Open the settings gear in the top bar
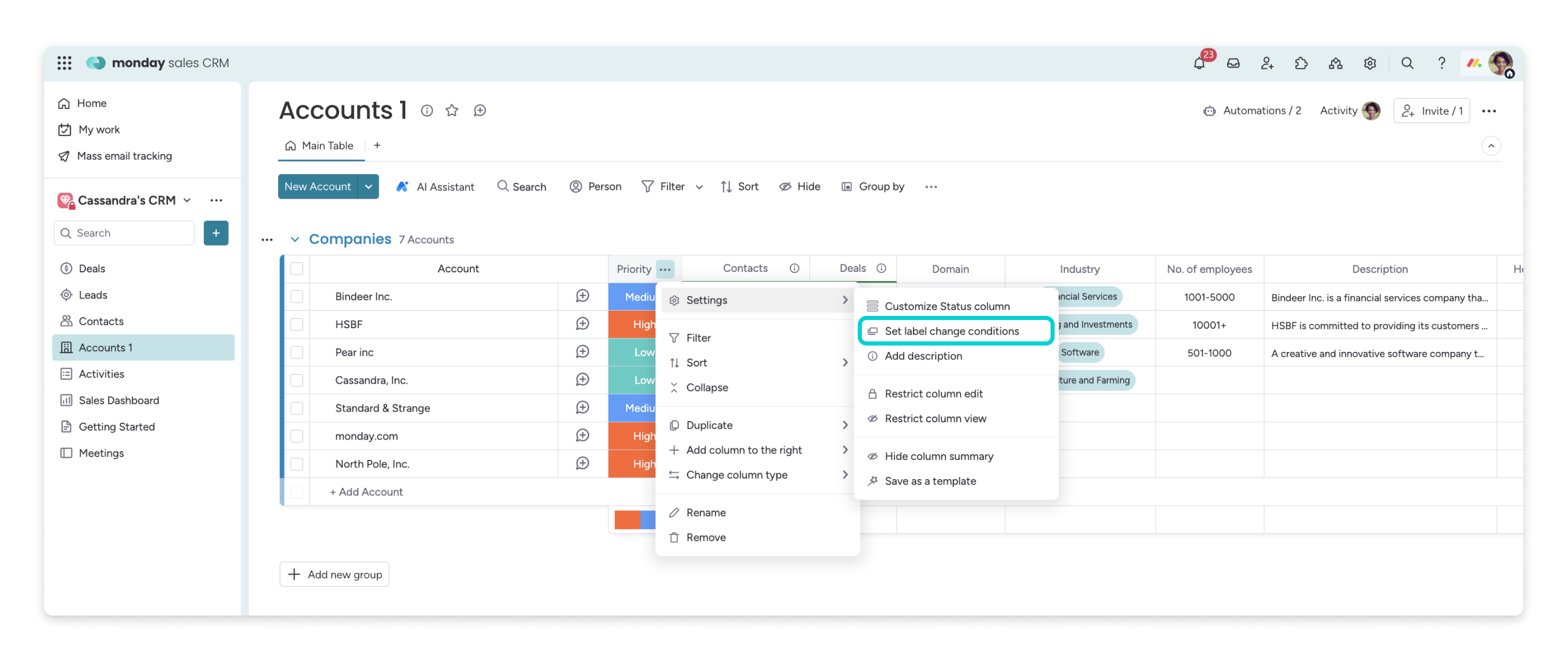 click(x=1369, y=63)
